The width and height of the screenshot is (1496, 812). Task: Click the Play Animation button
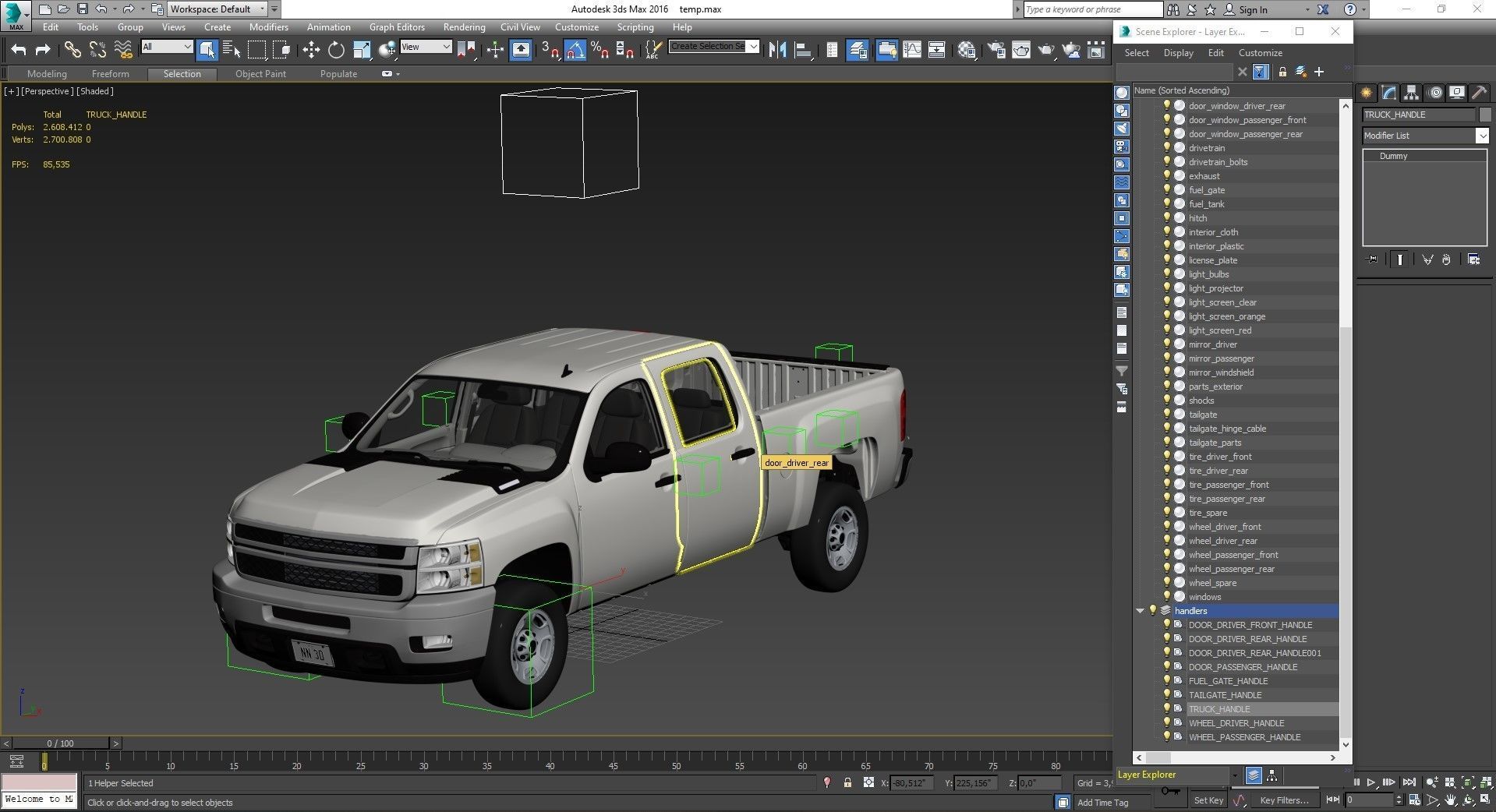1371,782
